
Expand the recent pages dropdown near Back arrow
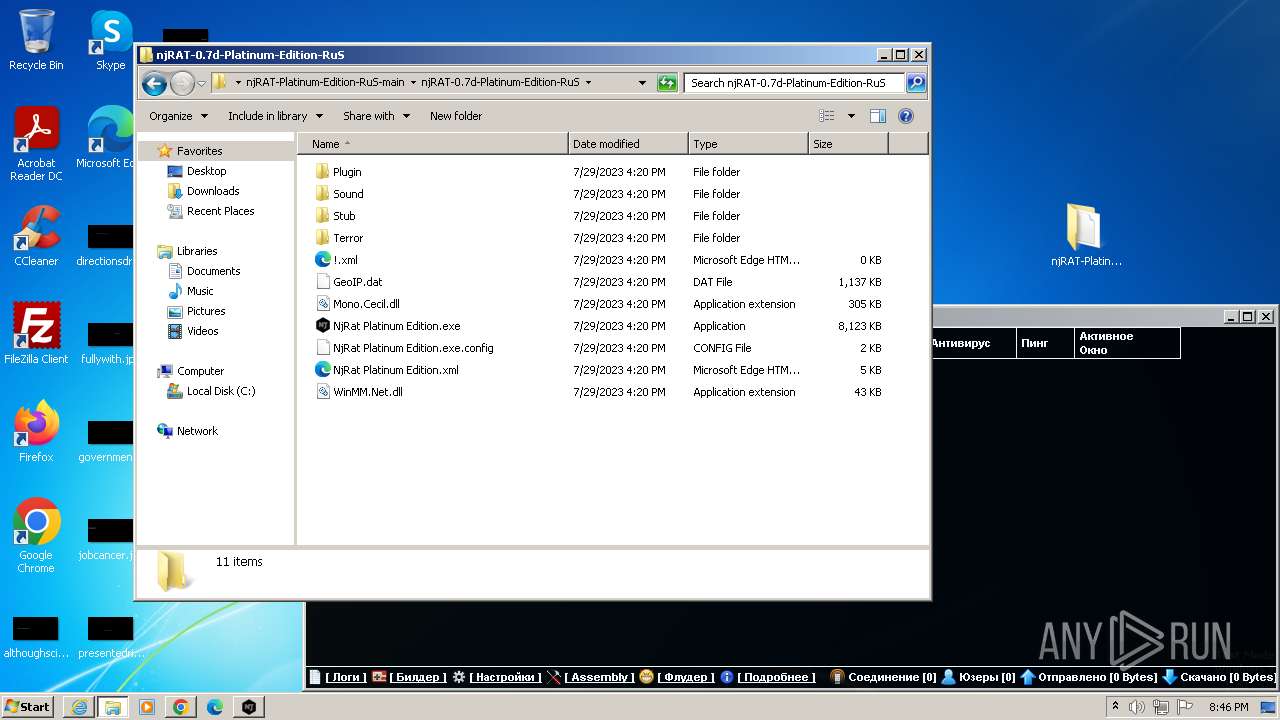pos(201,83)
